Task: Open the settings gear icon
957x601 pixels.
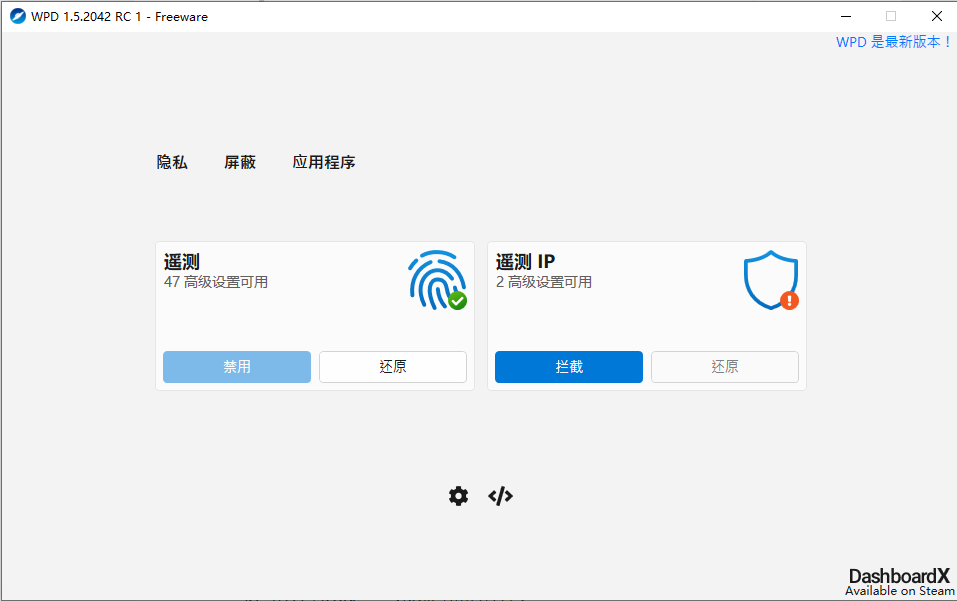Action: coord(458,495)
